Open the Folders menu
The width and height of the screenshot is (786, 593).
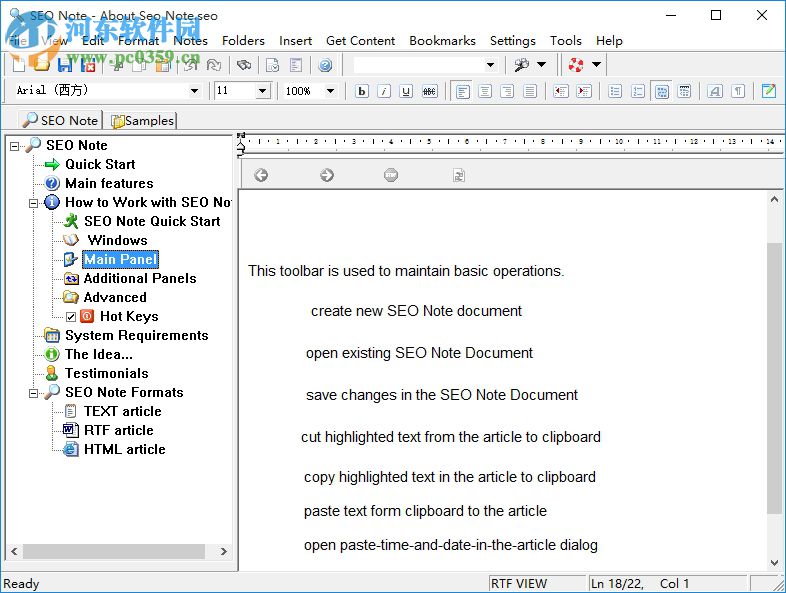coord(243,41)
